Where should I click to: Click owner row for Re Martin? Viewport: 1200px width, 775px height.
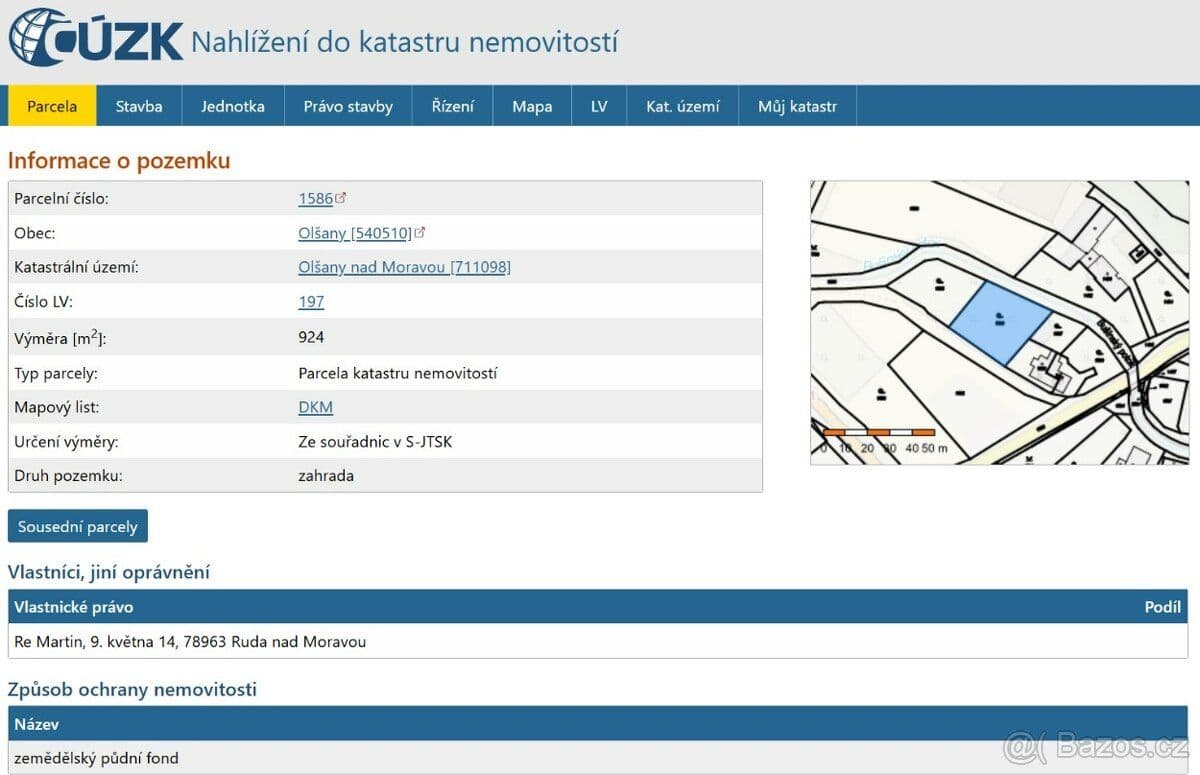190,641
